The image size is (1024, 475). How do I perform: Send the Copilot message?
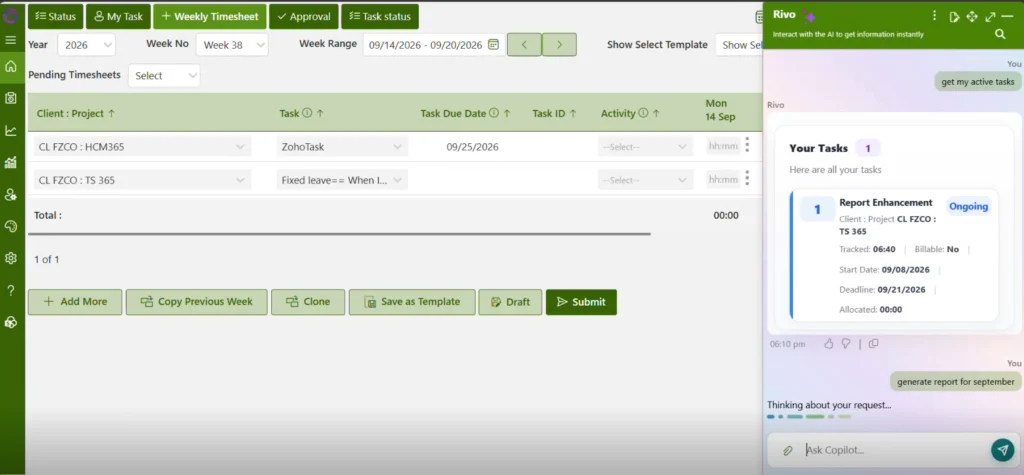[1002, 450]
